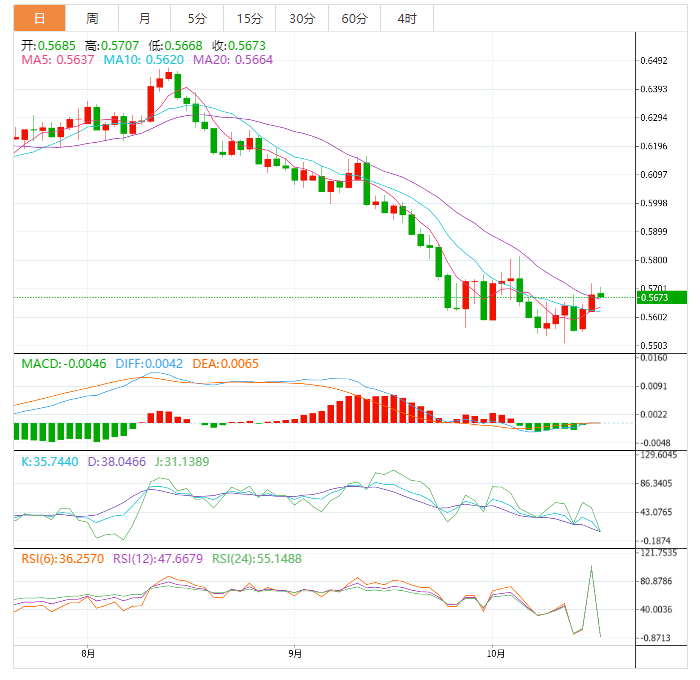This screenshot has height=680, width=700.
Task: Click the MA20: 0.5664 legend label
Action: tap(233, 59)
